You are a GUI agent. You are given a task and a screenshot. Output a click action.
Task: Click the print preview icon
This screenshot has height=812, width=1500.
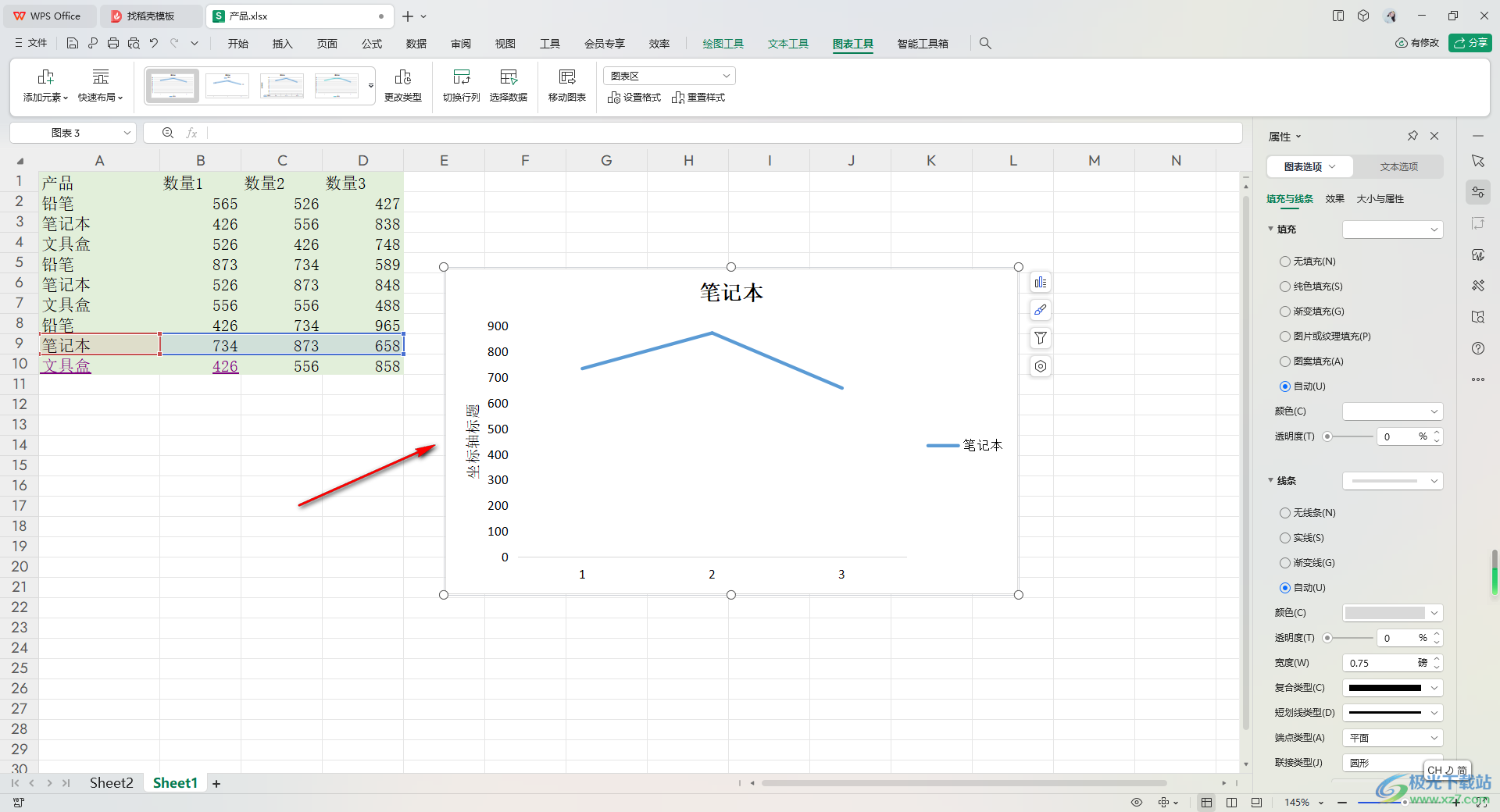(x=134, y=44)
